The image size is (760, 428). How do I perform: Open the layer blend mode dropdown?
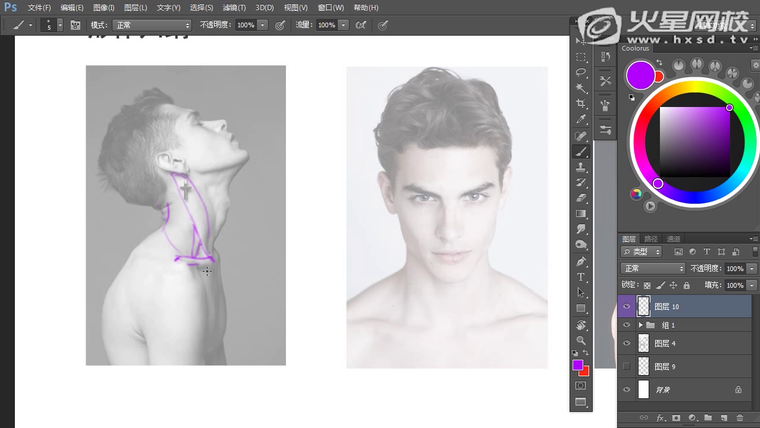point(653,269)
